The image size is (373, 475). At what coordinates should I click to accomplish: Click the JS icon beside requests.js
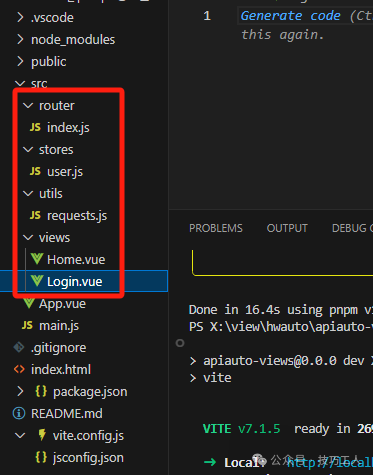coord(35,215)
